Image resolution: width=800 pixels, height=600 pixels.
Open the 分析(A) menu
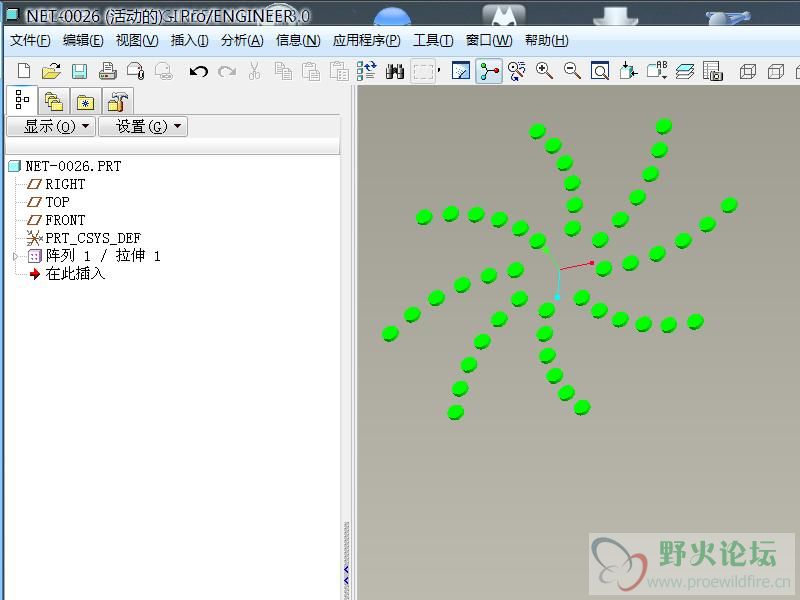[242, 40]
